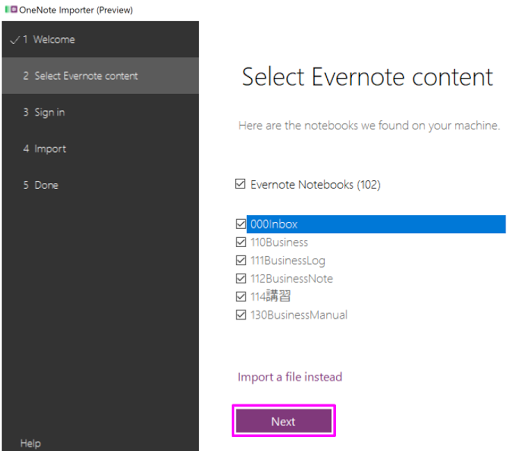Open the Help link
Screen dimensions: 512x451
point(30,443)
